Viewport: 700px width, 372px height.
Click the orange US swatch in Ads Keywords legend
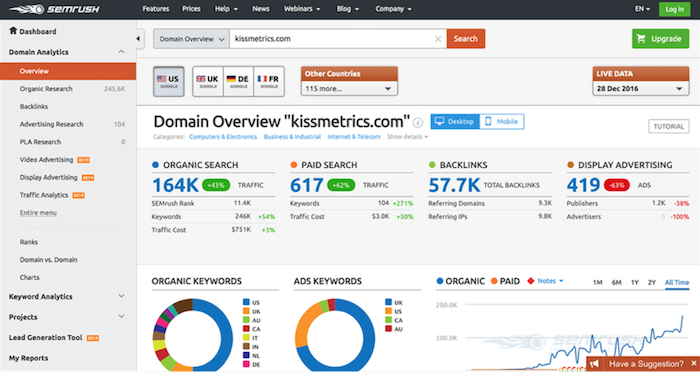click(x=388, y=311)
